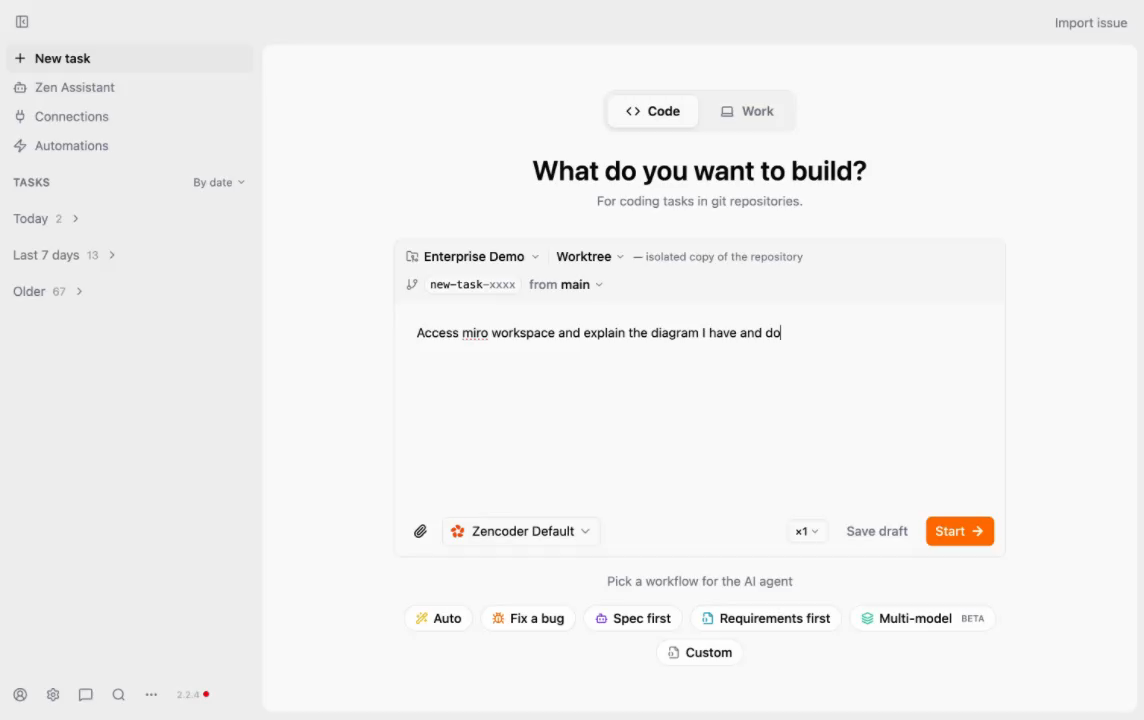Select New task in sidebar
This screenshot has width=1144, height=720.
(x=130, y=58)
